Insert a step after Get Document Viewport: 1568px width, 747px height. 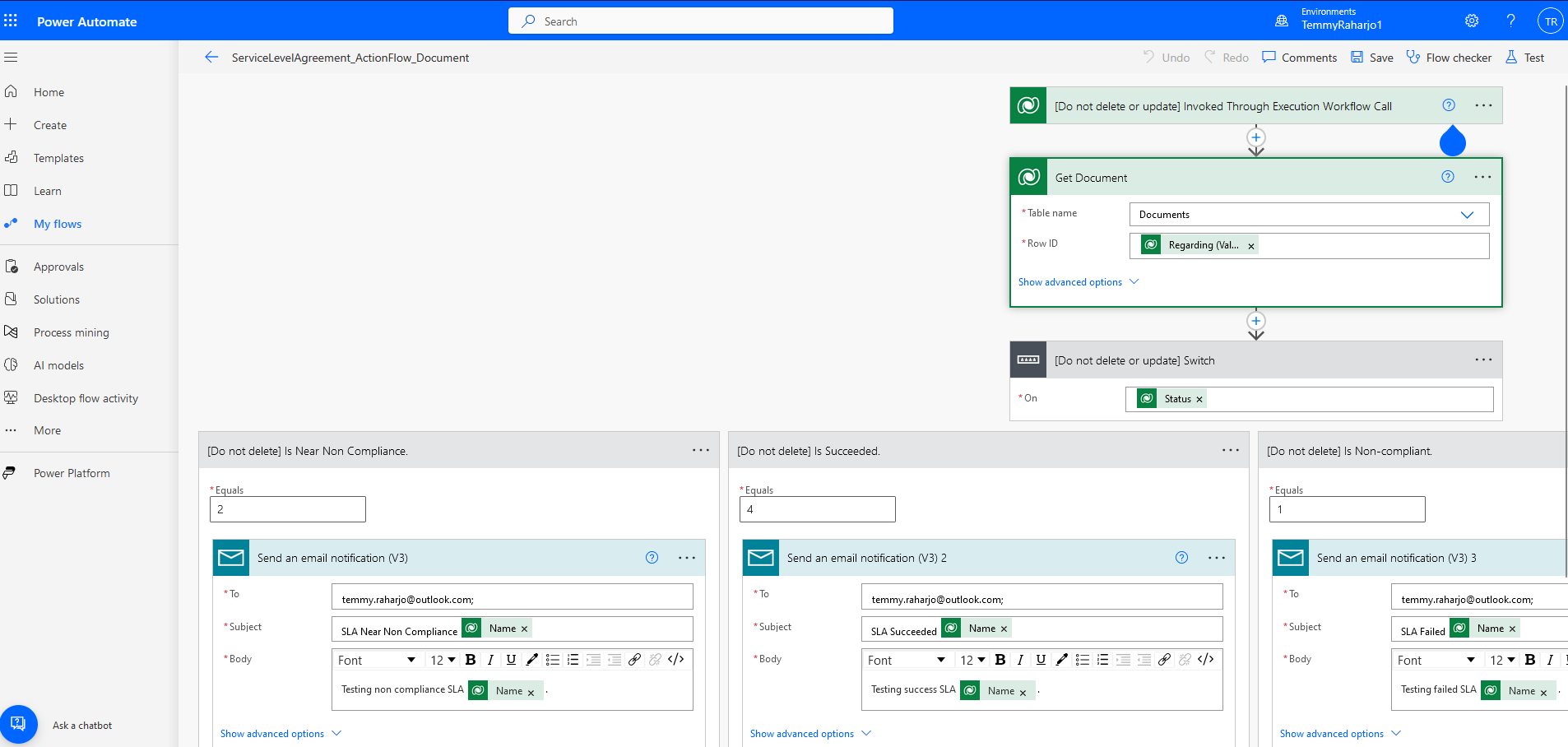click(x=1256, y=321)
